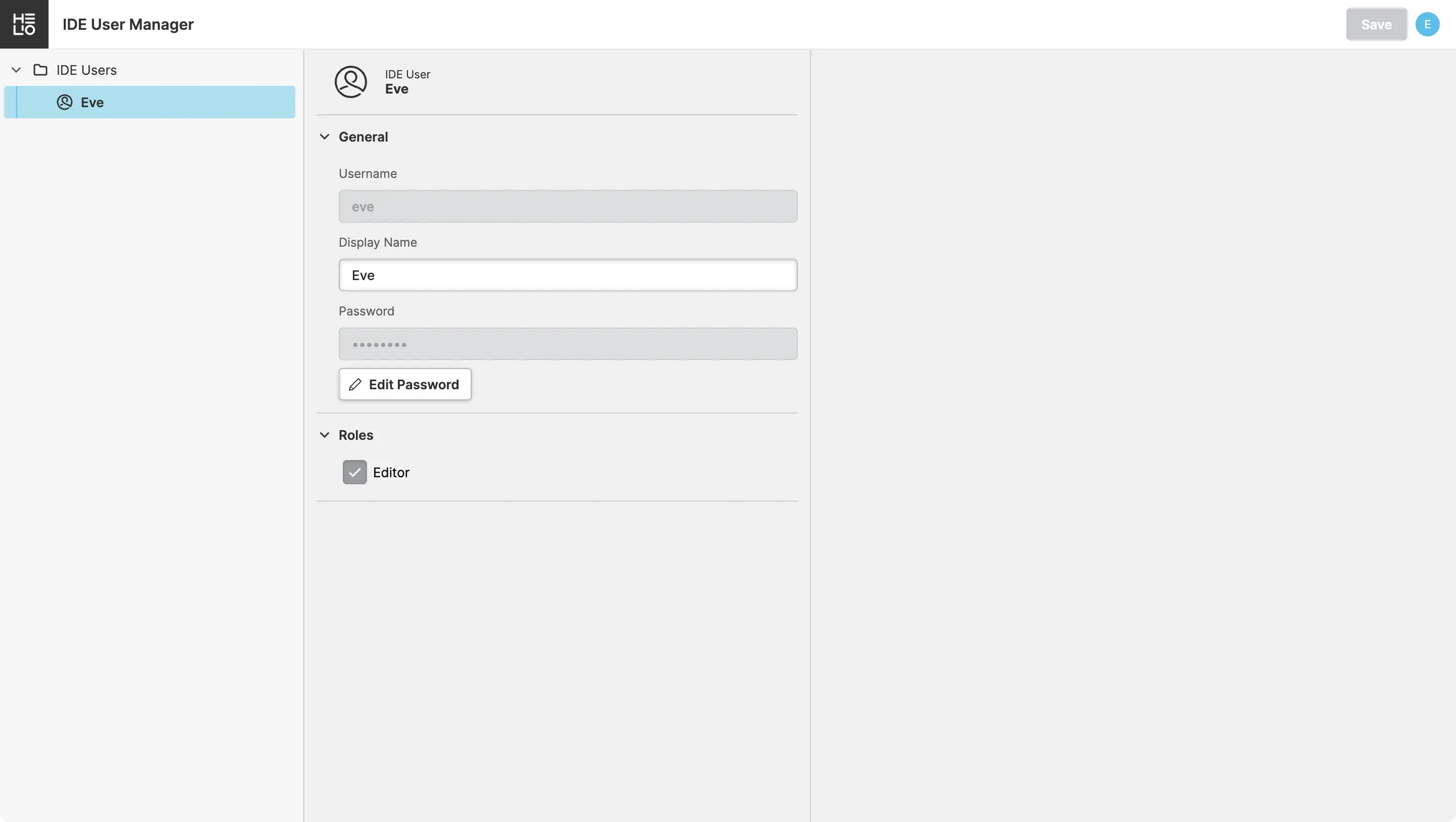Collapse the Roles section
Image resolution: width=1456 pixels, height=822 pixels.
click(325, 435)
